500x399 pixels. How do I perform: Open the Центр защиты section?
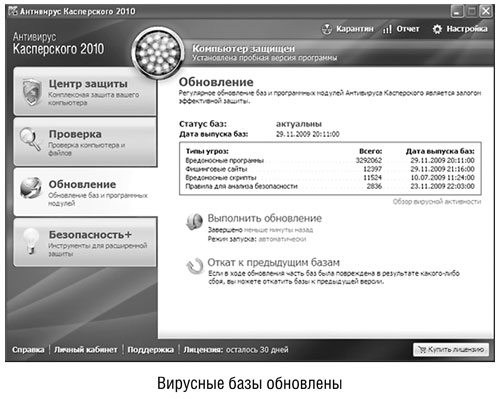[x=85, y=91]
